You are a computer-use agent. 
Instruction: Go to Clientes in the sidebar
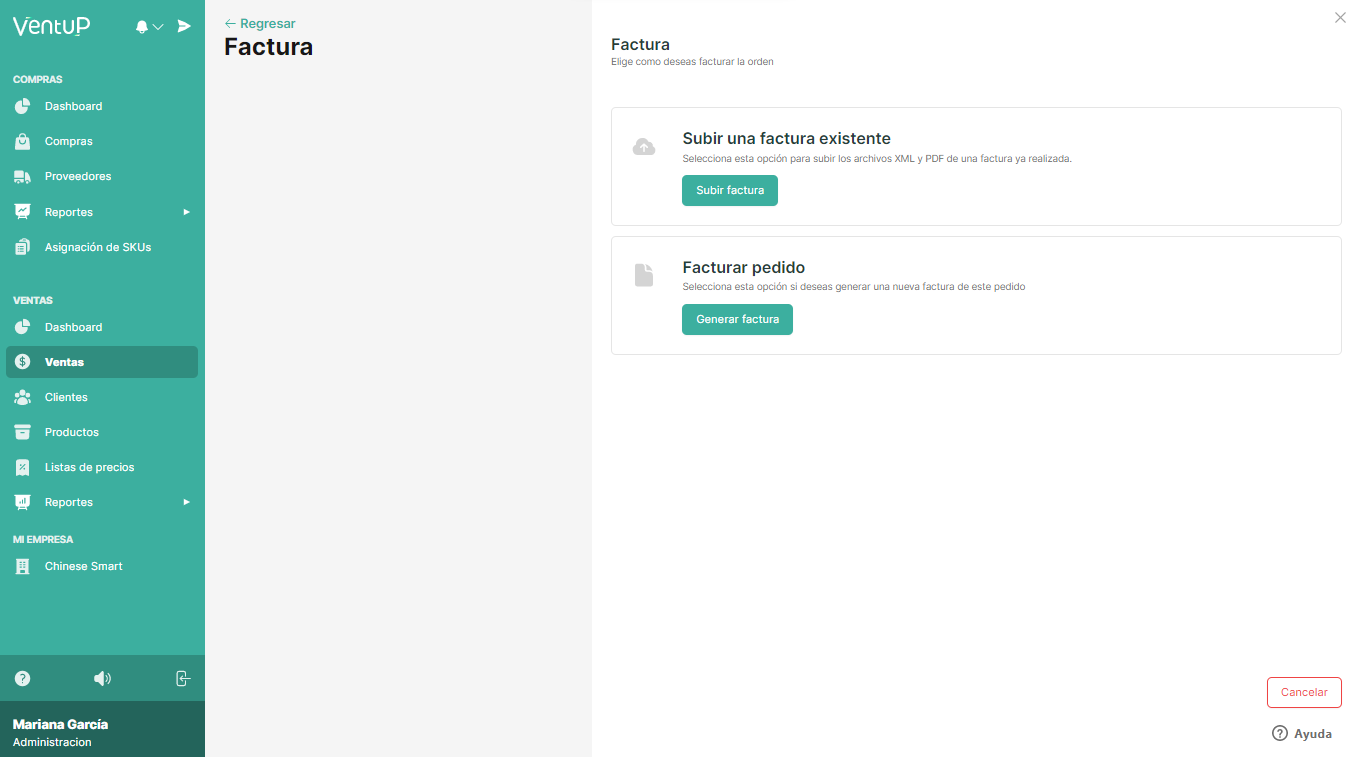pos(66,397)
